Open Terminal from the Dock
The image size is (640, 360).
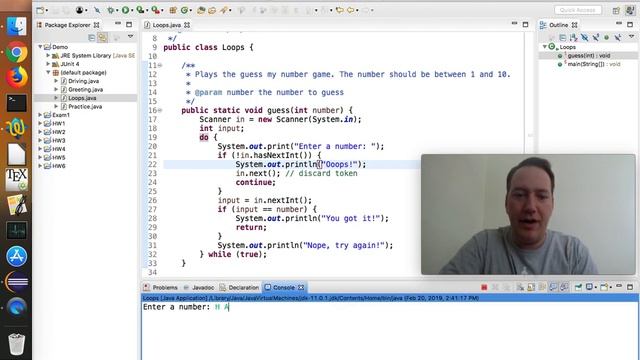[16, 102]
